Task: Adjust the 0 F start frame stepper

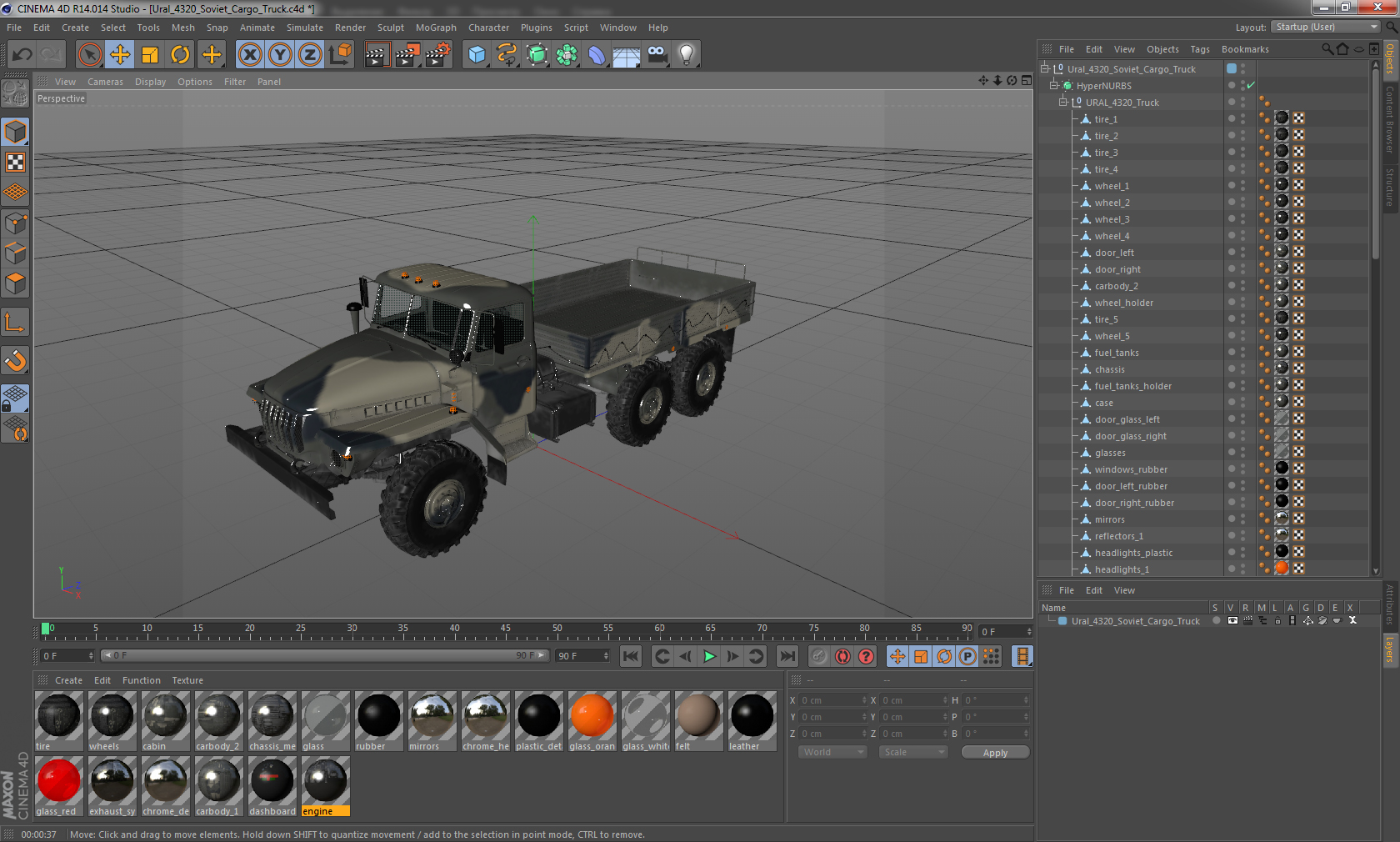Action: pyautogui.click(x=91, y=655)
